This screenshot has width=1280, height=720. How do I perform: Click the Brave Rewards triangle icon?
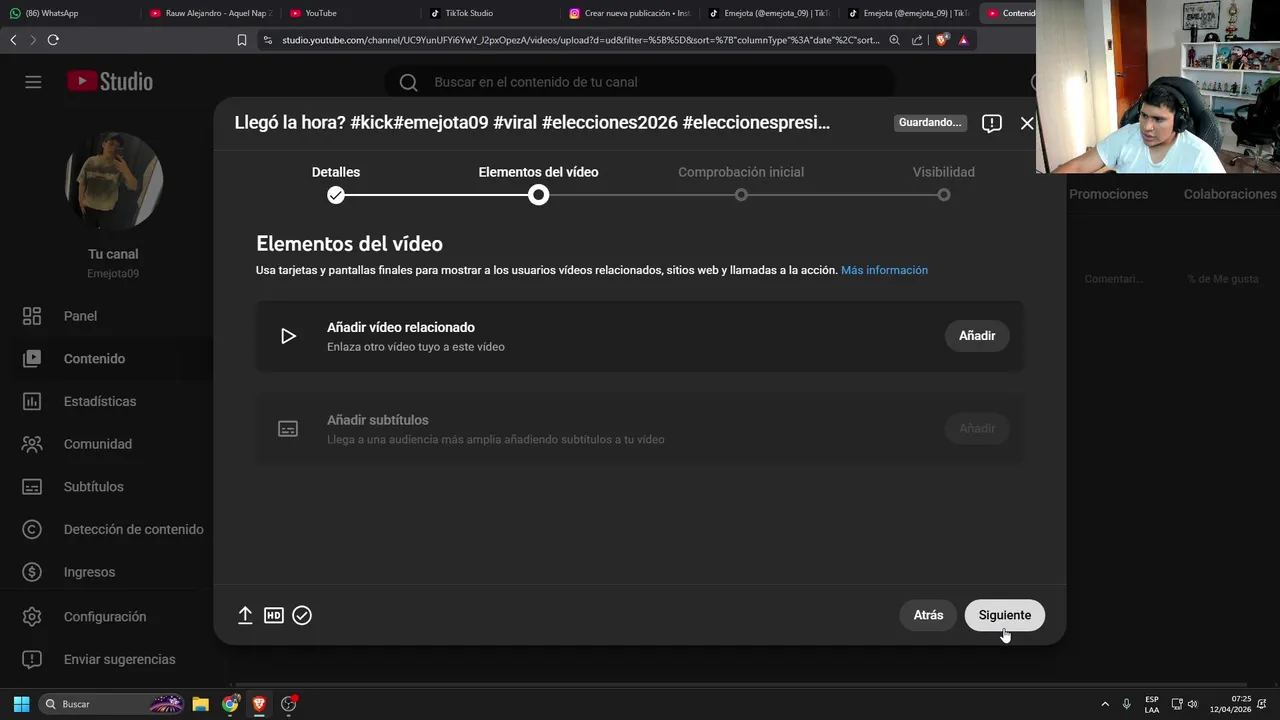point(964,40)
